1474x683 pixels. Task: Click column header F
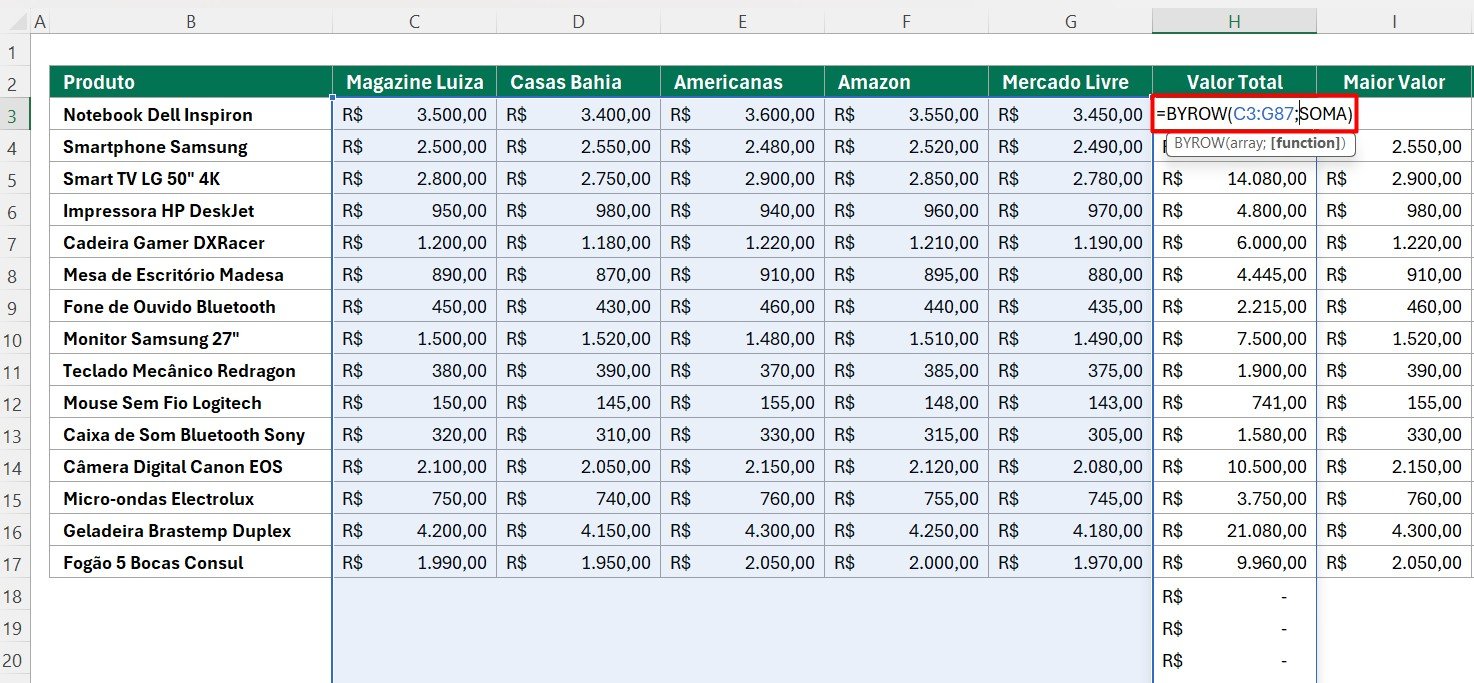(x=906, y=21)
